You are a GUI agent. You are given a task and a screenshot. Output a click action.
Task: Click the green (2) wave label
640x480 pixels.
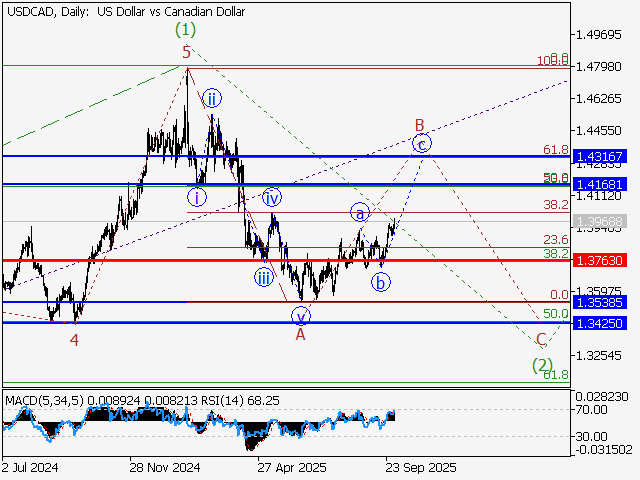tap(542, 363)
